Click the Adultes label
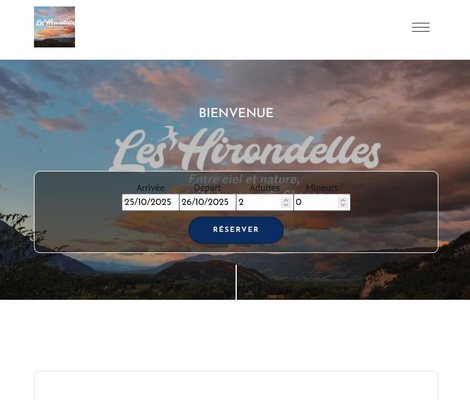 (265, 188)
